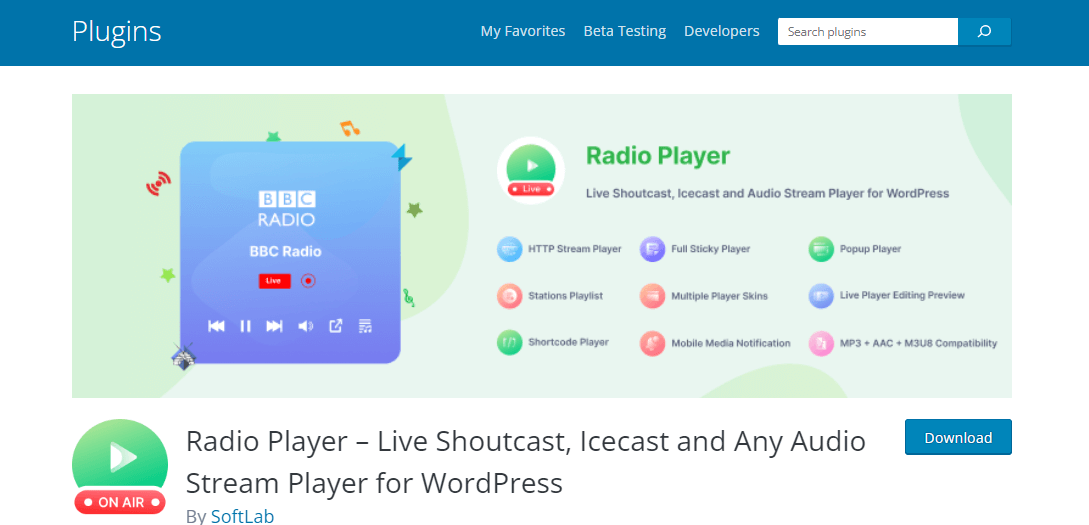The image size is (1089, 525).
Task: Click the Multiple Player Skins icon
Action: coord(652,296)
